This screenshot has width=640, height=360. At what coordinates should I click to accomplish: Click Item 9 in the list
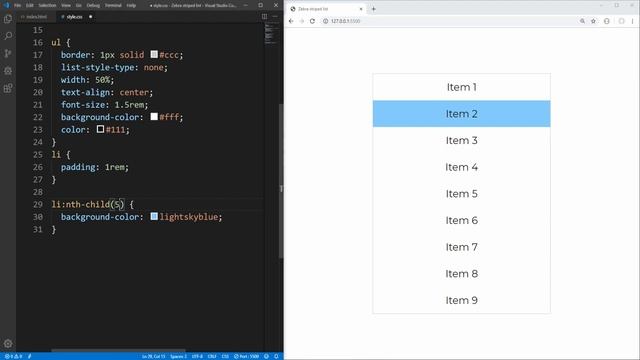pyautogui.click(x=462, y=300)
